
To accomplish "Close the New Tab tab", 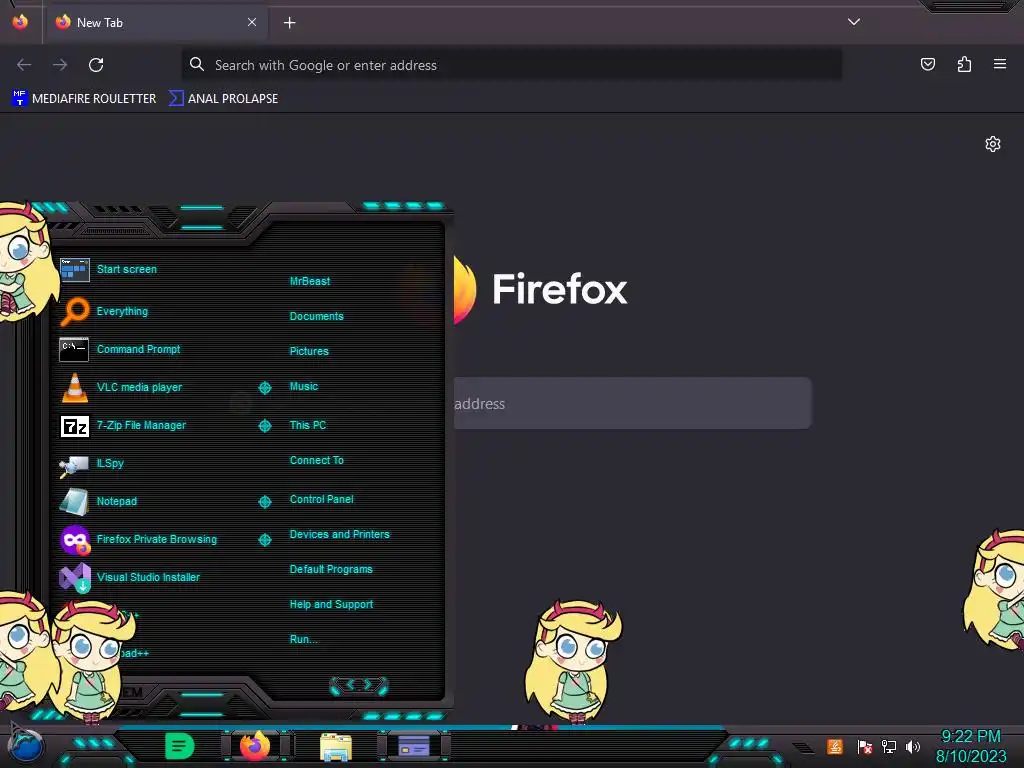I will (x=252, y=22).
